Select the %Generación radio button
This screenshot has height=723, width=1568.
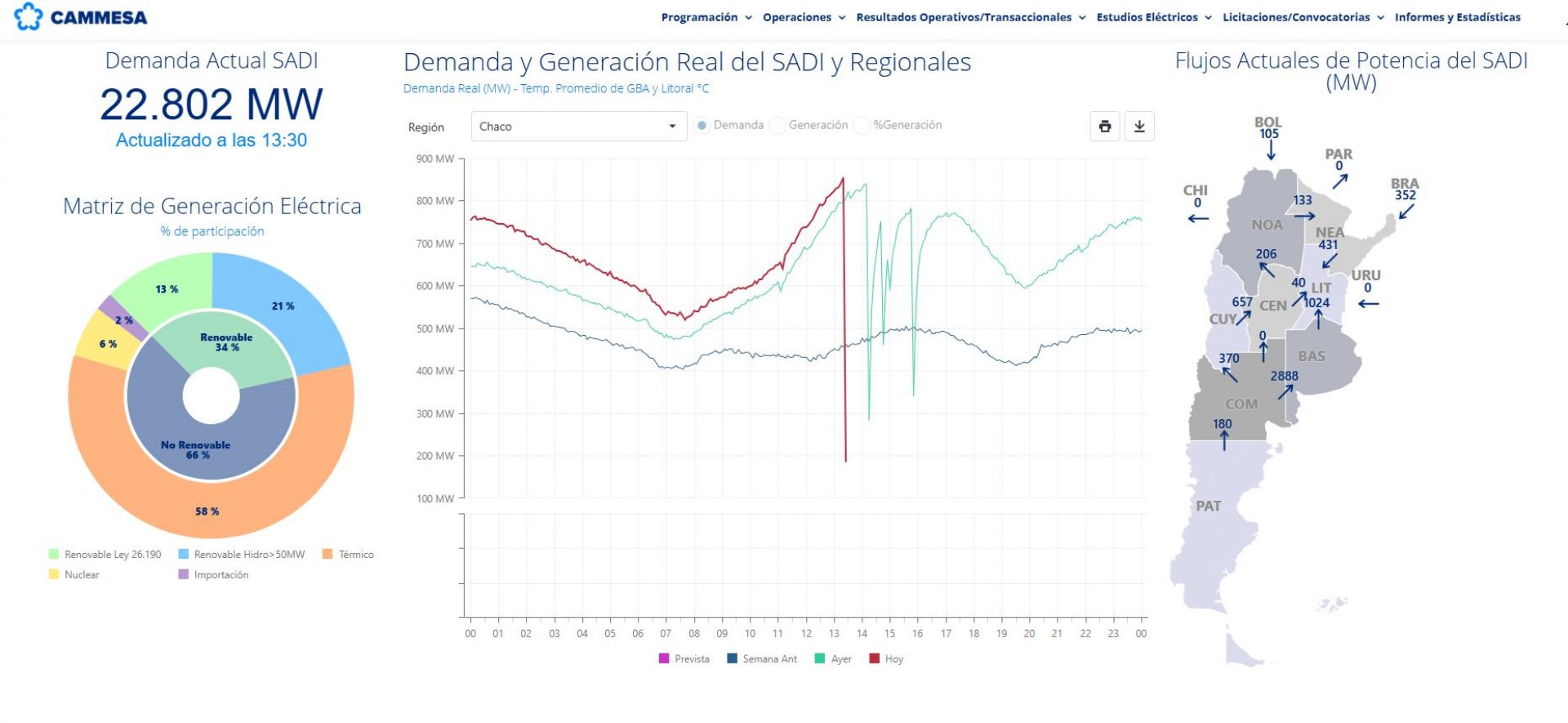(862, 125)
